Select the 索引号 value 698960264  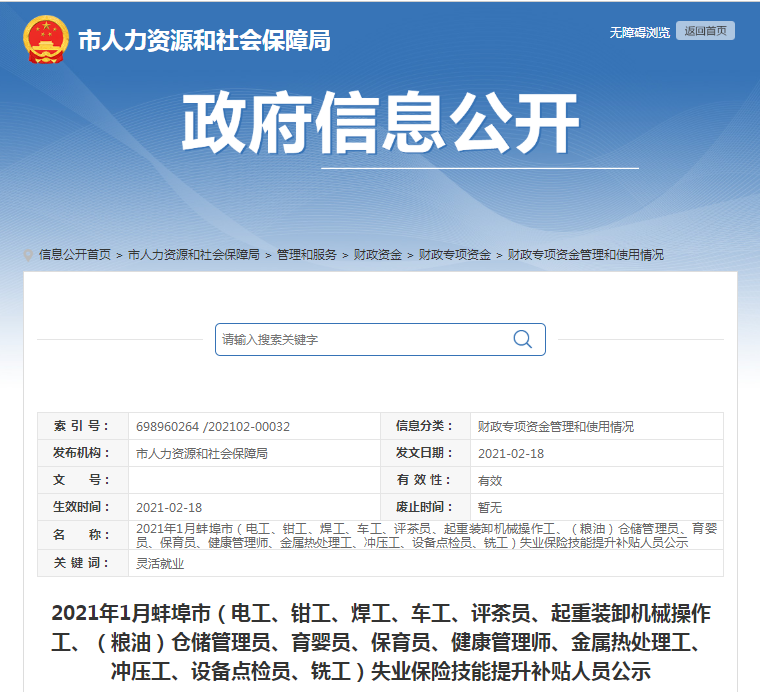(x=213, y=426)
